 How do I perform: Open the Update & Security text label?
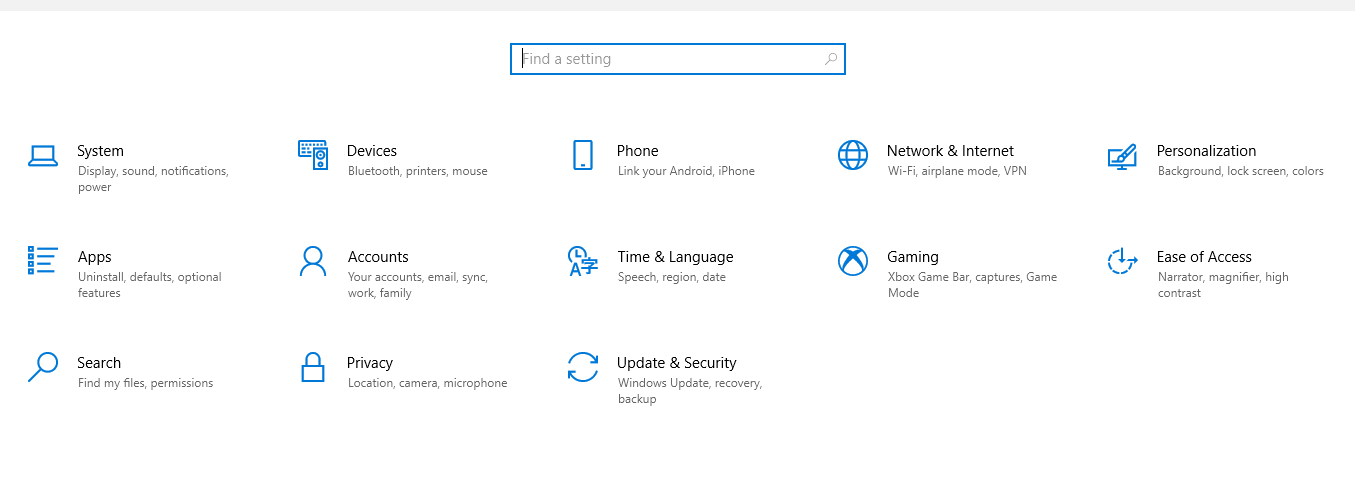(677, 363)
